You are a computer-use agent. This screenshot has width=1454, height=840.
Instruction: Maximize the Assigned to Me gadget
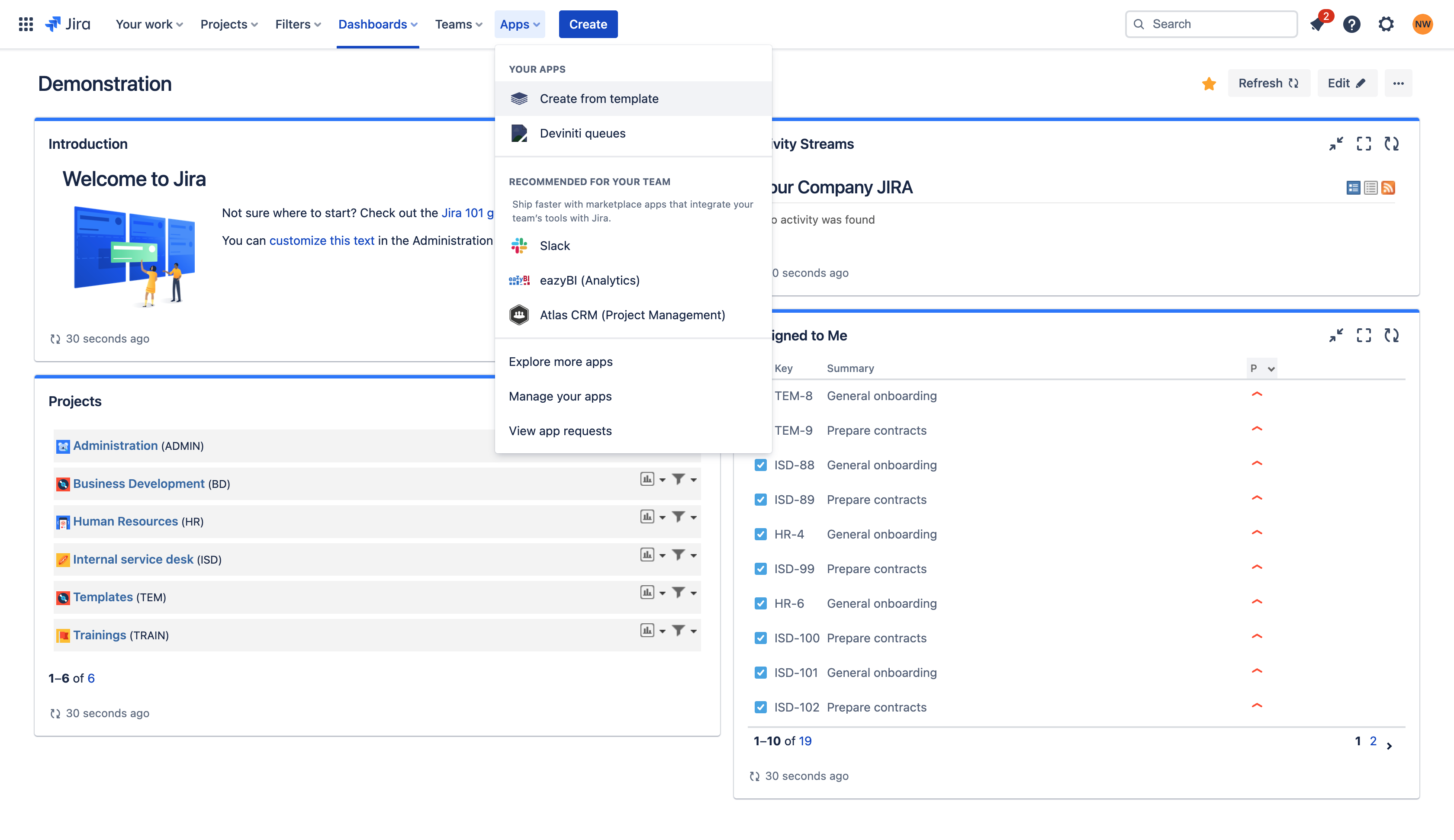1364,335
